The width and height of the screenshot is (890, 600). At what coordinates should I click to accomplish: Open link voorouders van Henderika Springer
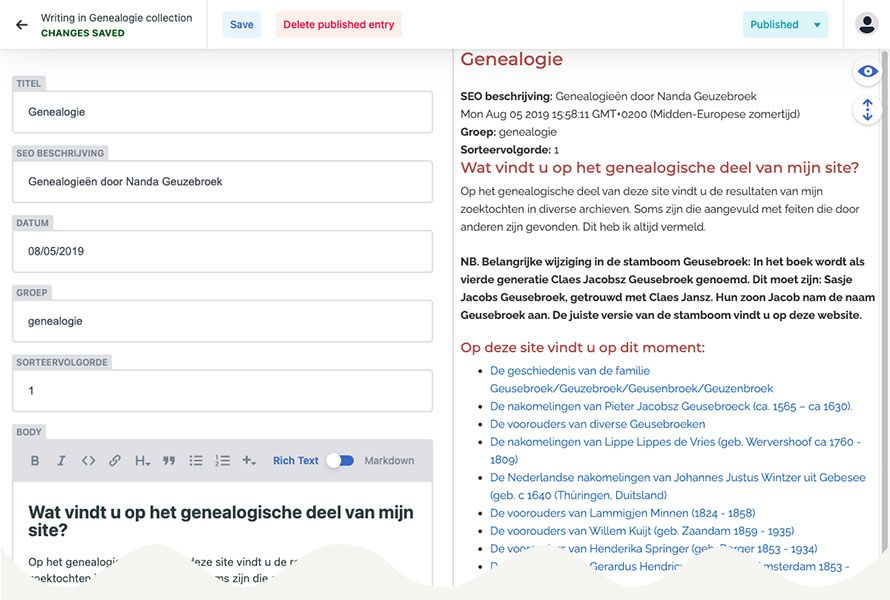[653, 549]
